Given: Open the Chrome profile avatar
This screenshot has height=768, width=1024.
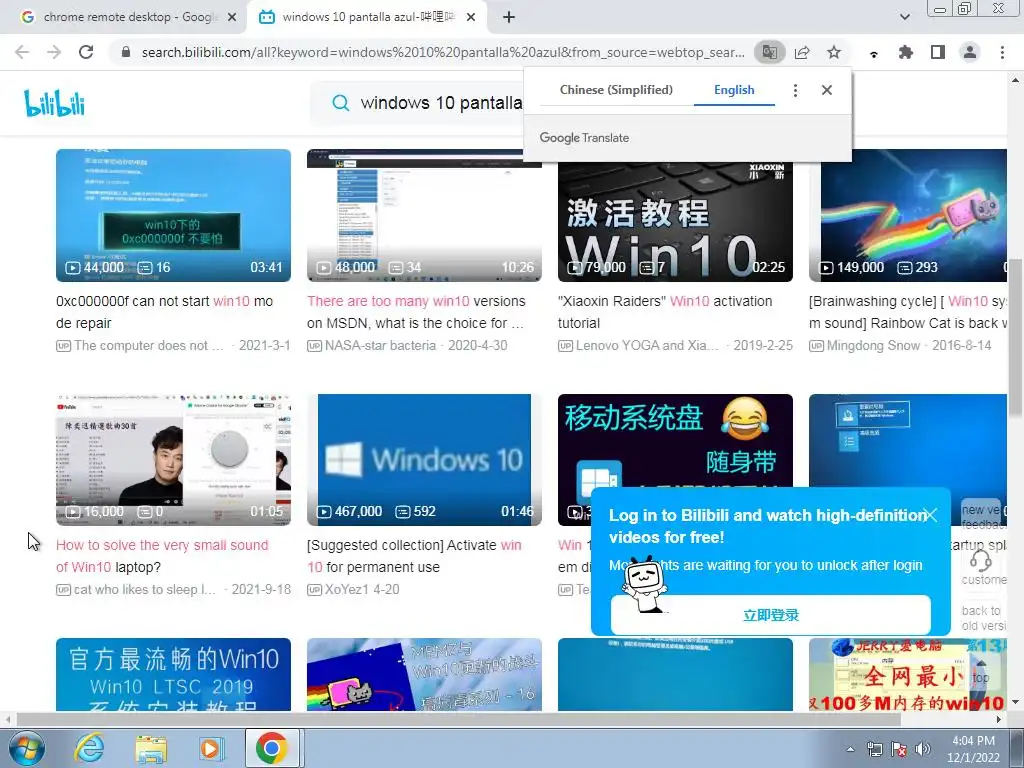Looking at the screenshot, I should pyautogui.click(x=970, y=52).
